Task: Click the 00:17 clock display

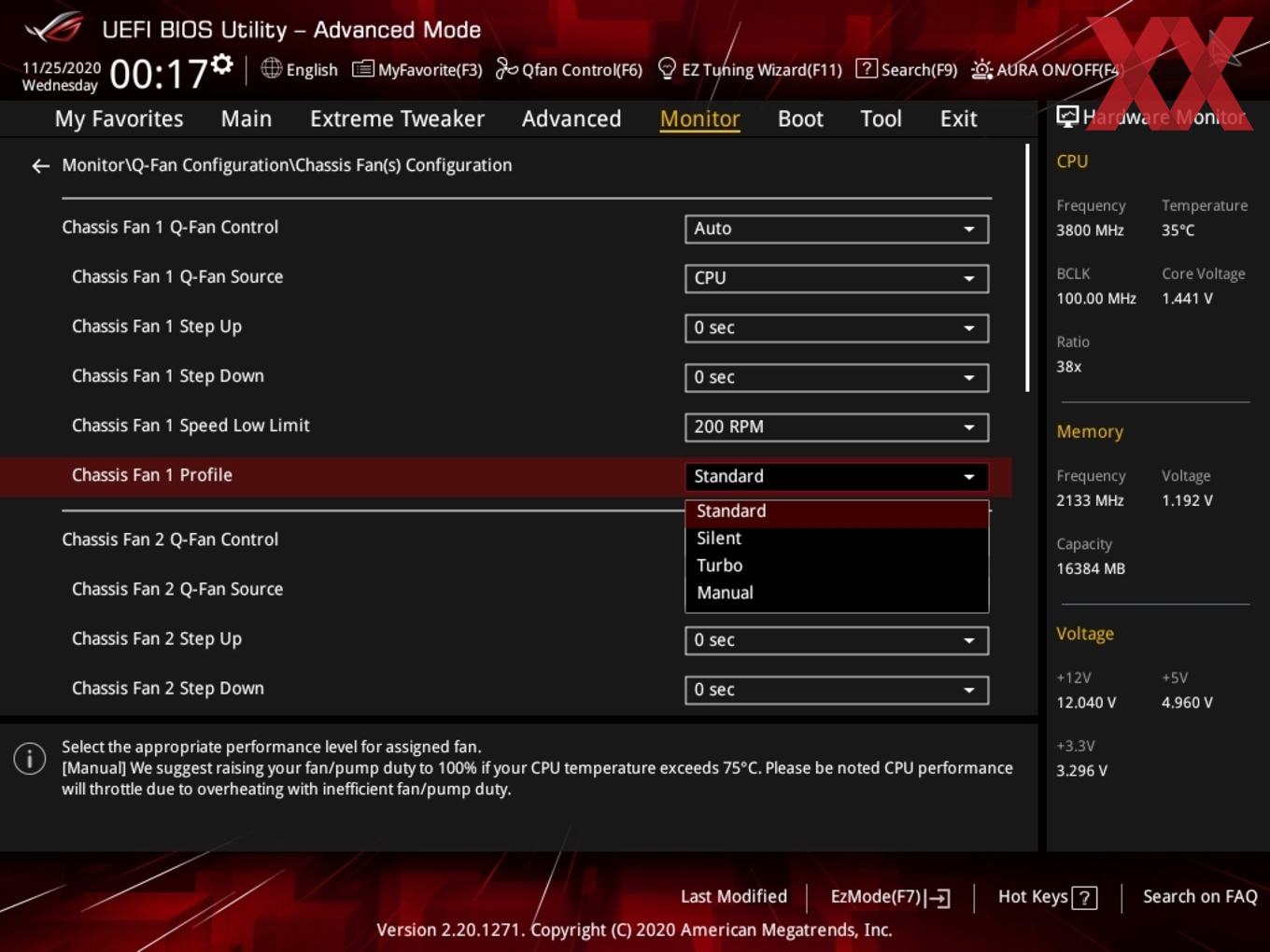Action: click(x=158, y=74)
